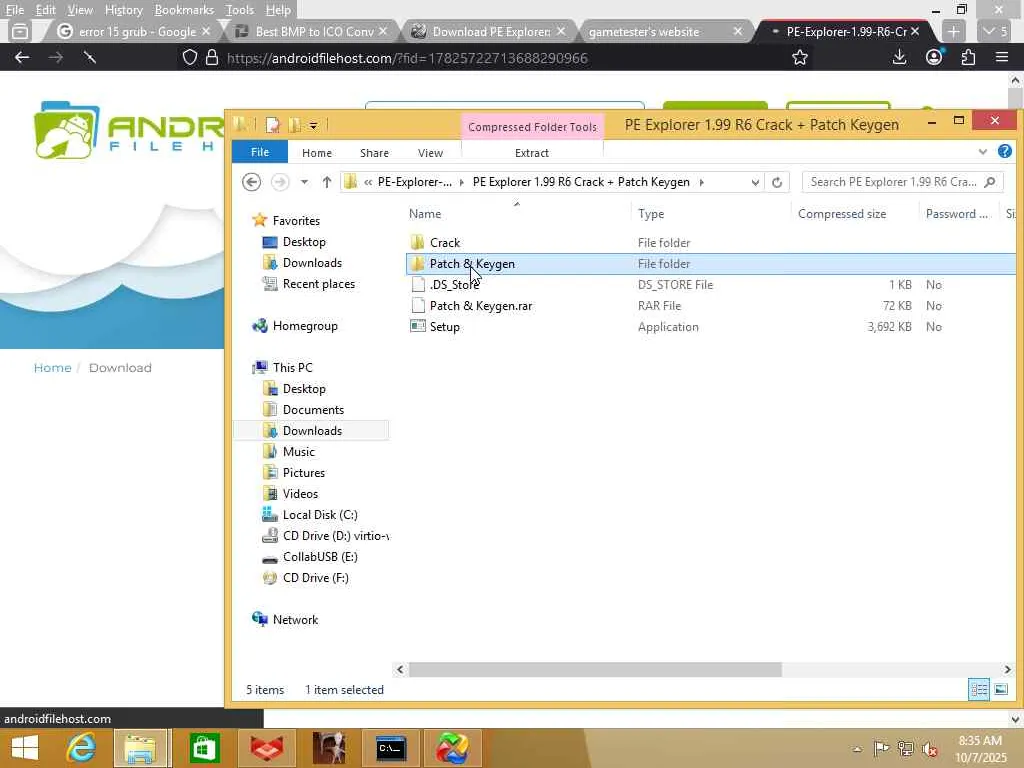Click the horizontal scrollbar right arrow
This screenshot has height=768, width=1024.
click(1007, 669)
